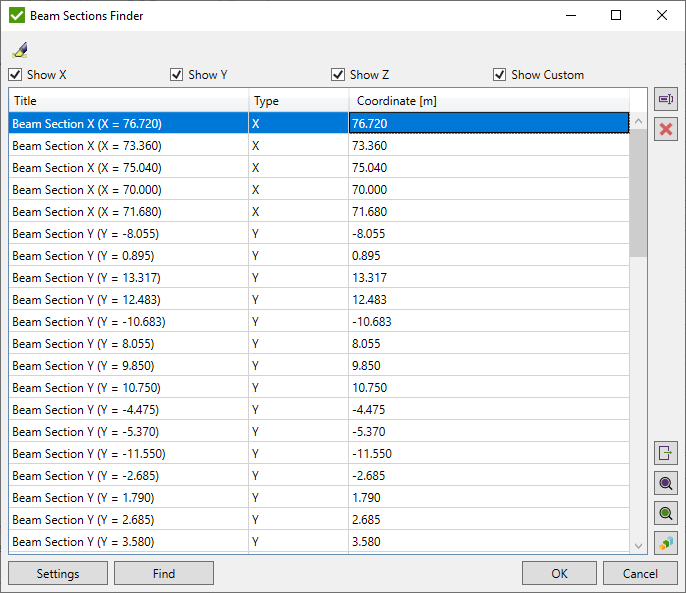Click the green check app icon in title bar
Image resolution: width=686 pixels, height=593 pixels.
[x=16, y=16]
